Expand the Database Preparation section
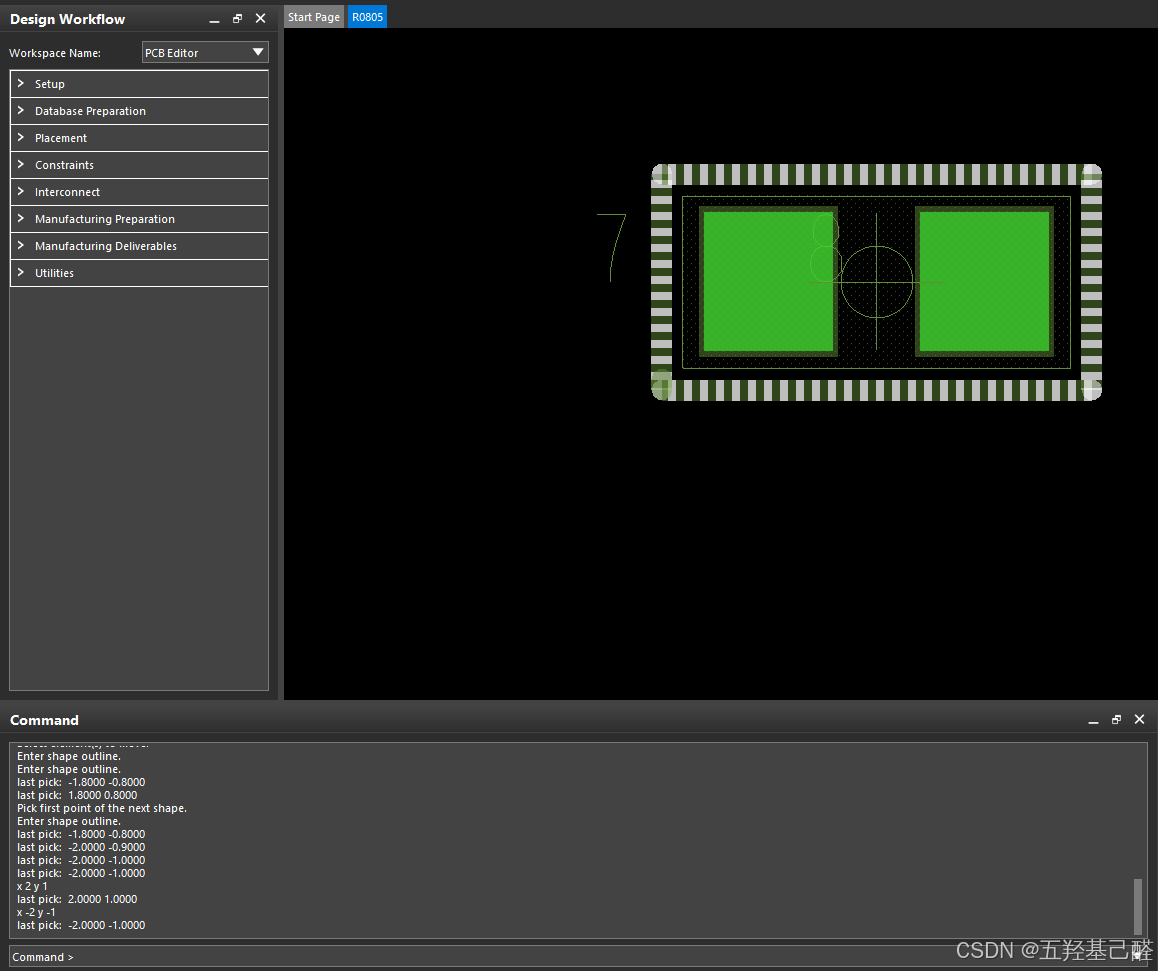The image size is (1158, 971). [x=139, y=111]
